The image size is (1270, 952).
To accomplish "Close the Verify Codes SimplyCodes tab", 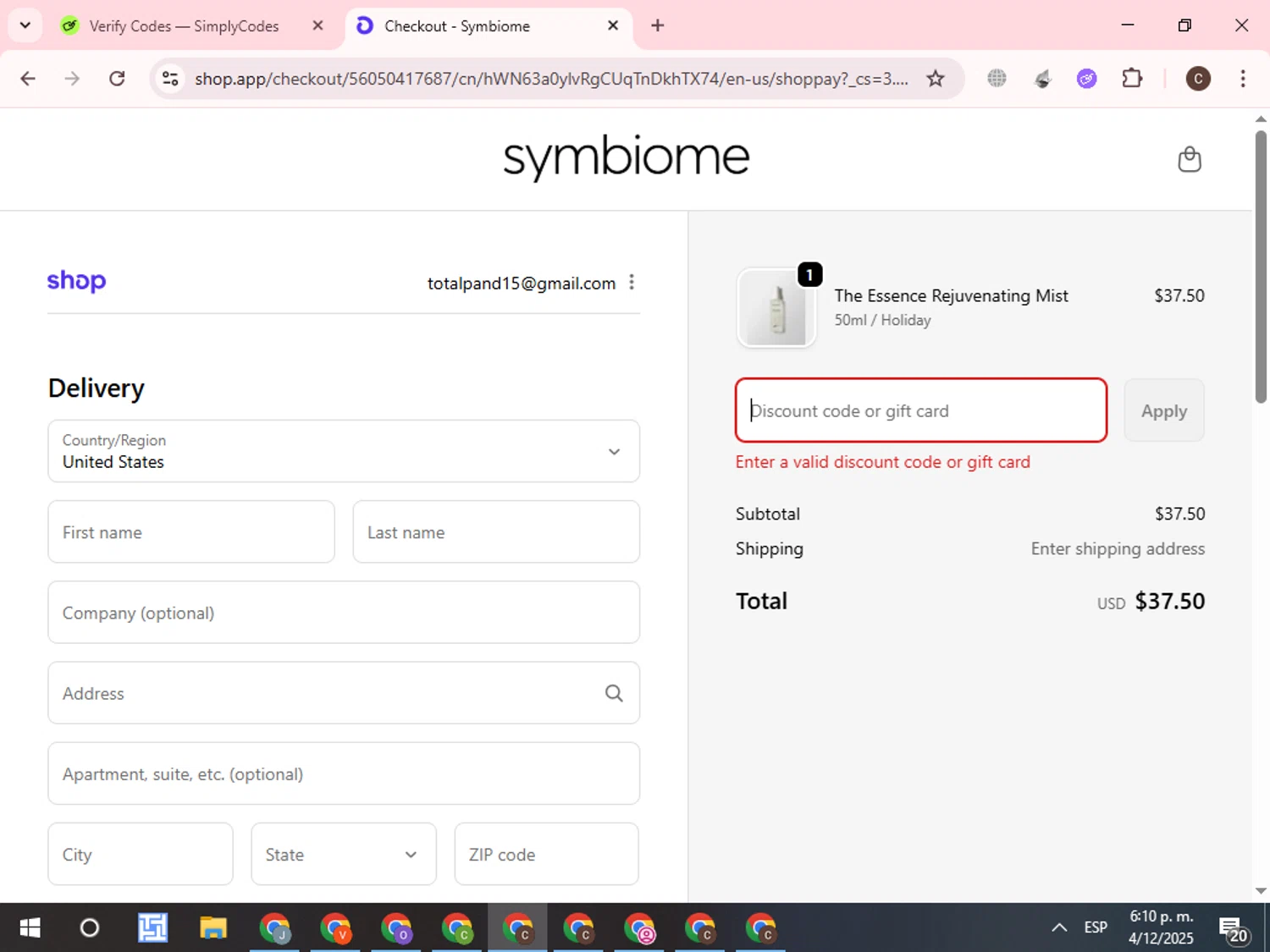I will click(x=317, y=25).
